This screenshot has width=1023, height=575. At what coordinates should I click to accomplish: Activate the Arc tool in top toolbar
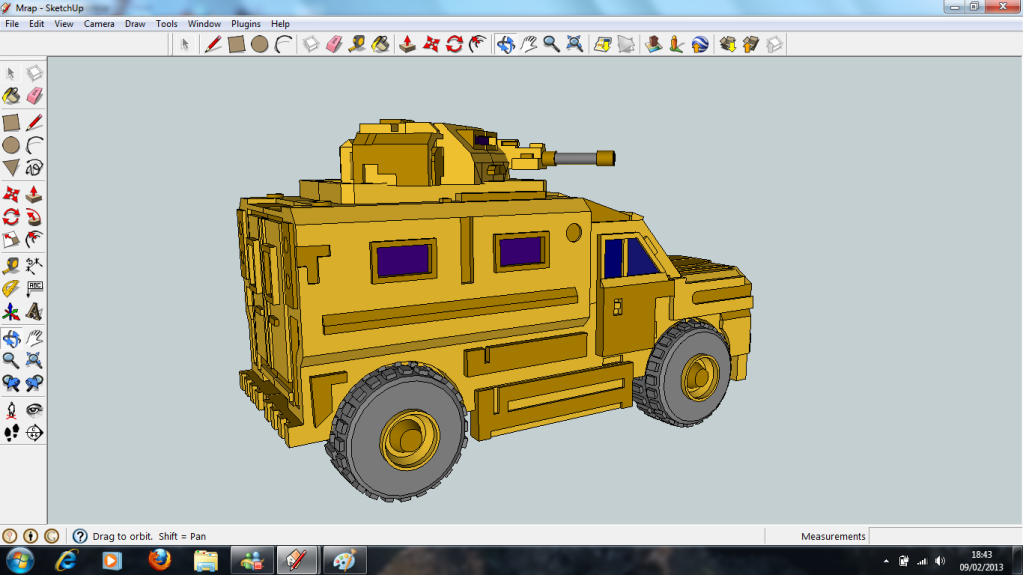click(283, 44)
